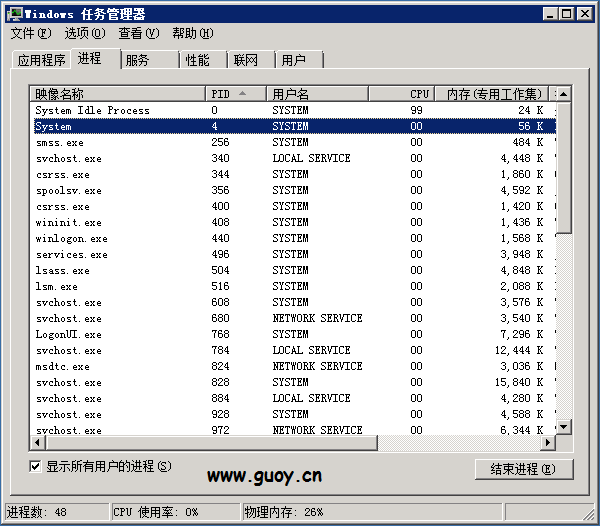
Task: Select svchost.exe with PID 928
Action: tap(293, 414)
